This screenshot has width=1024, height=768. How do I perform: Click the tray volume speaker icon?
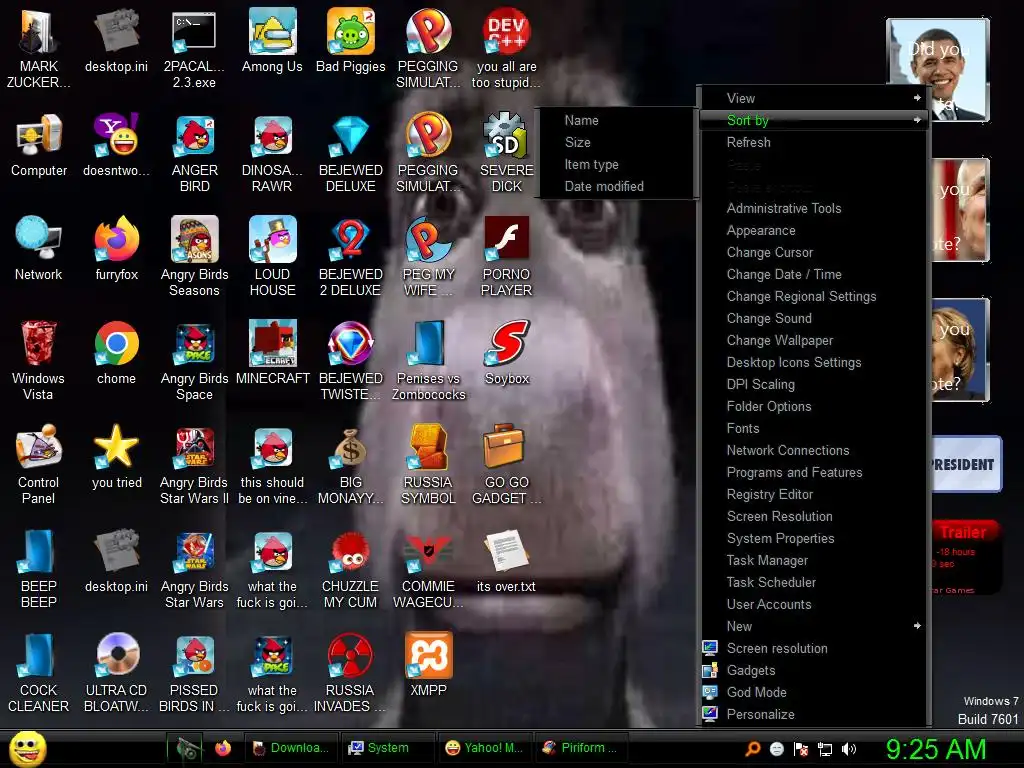click(x=849, y=748)
